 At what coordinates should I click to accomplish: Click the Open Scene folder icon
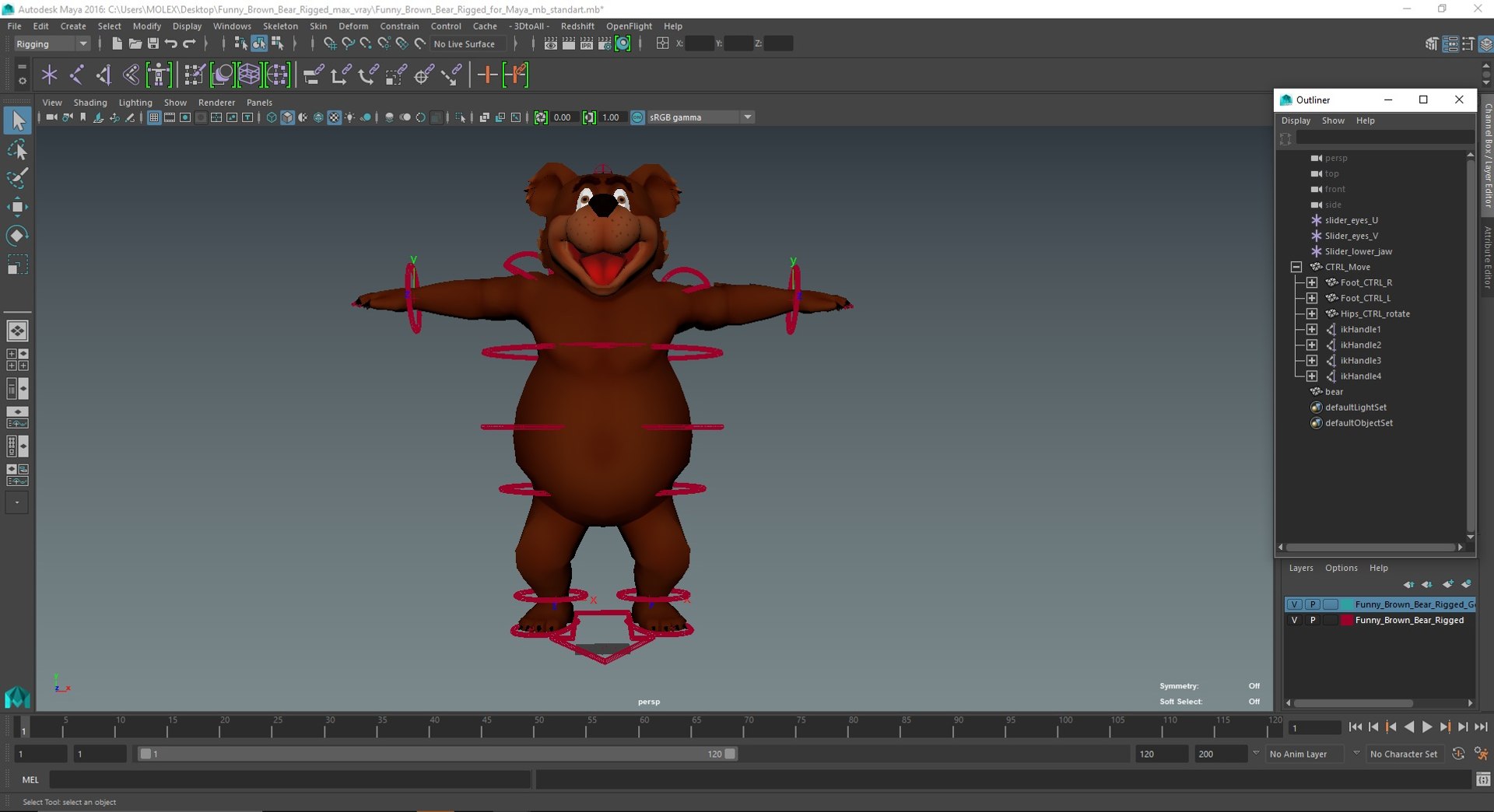[x=135, y=44]
